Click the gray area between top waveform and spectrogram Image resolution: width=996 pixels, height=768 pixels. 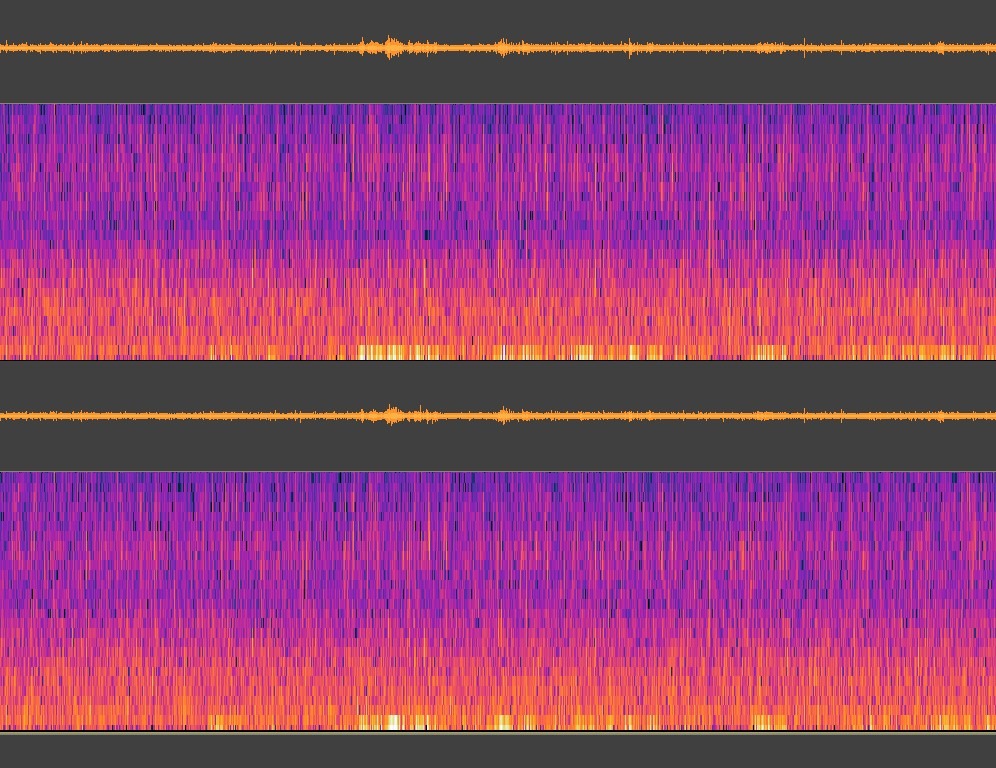tap(498, 82)
